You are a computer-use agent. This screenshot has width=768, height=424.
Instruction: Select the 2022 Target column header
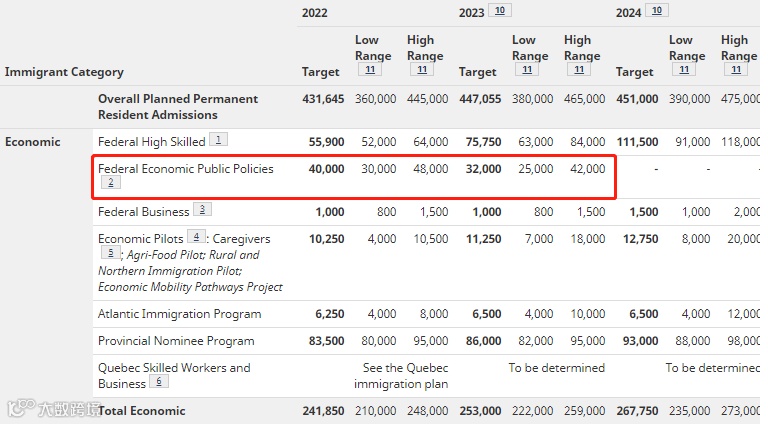pyautogui.click(x=321, y=72)
